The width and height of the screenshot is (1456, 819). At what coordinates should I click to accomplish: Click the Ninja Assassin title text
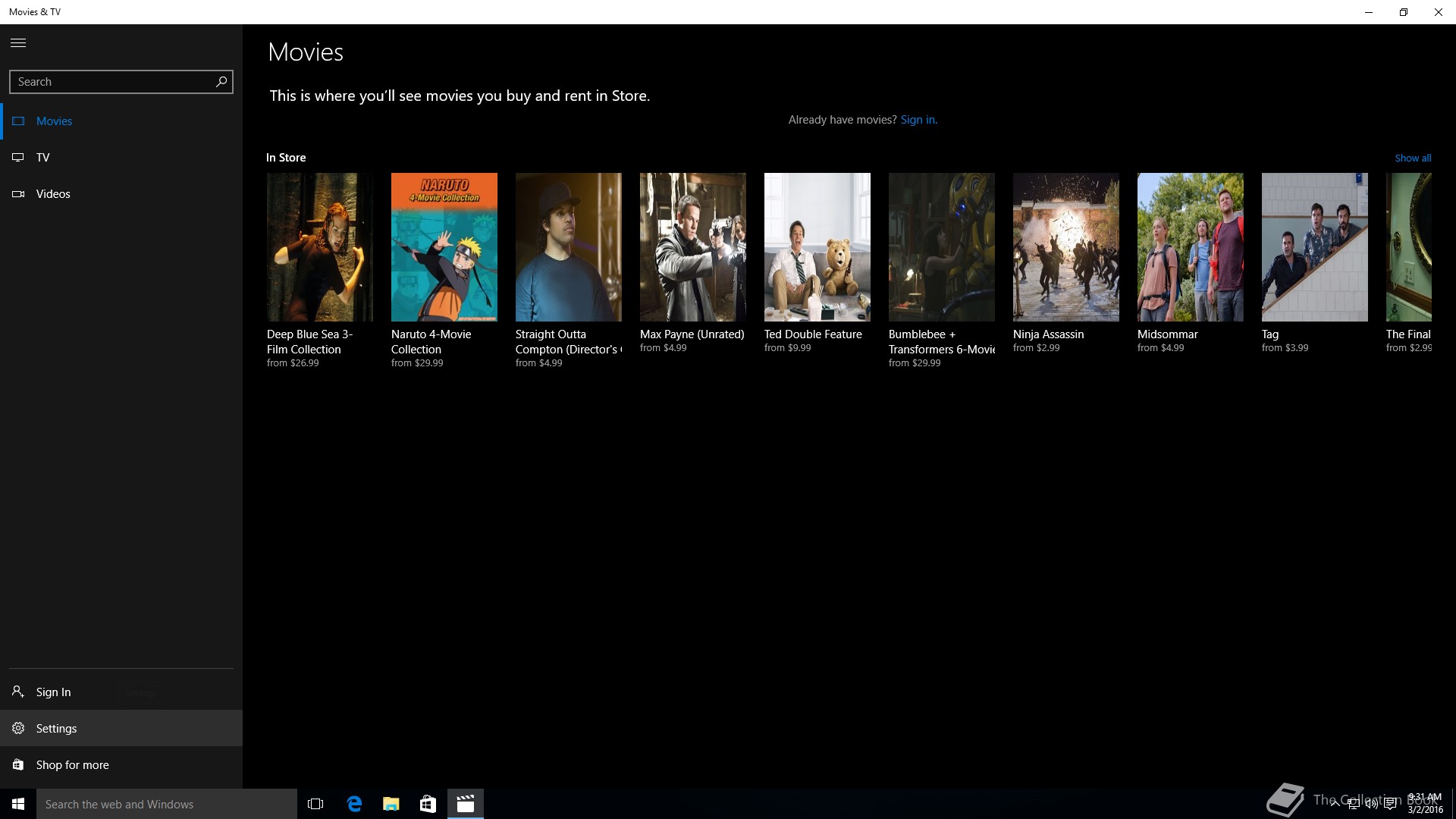coord(1049,334)
